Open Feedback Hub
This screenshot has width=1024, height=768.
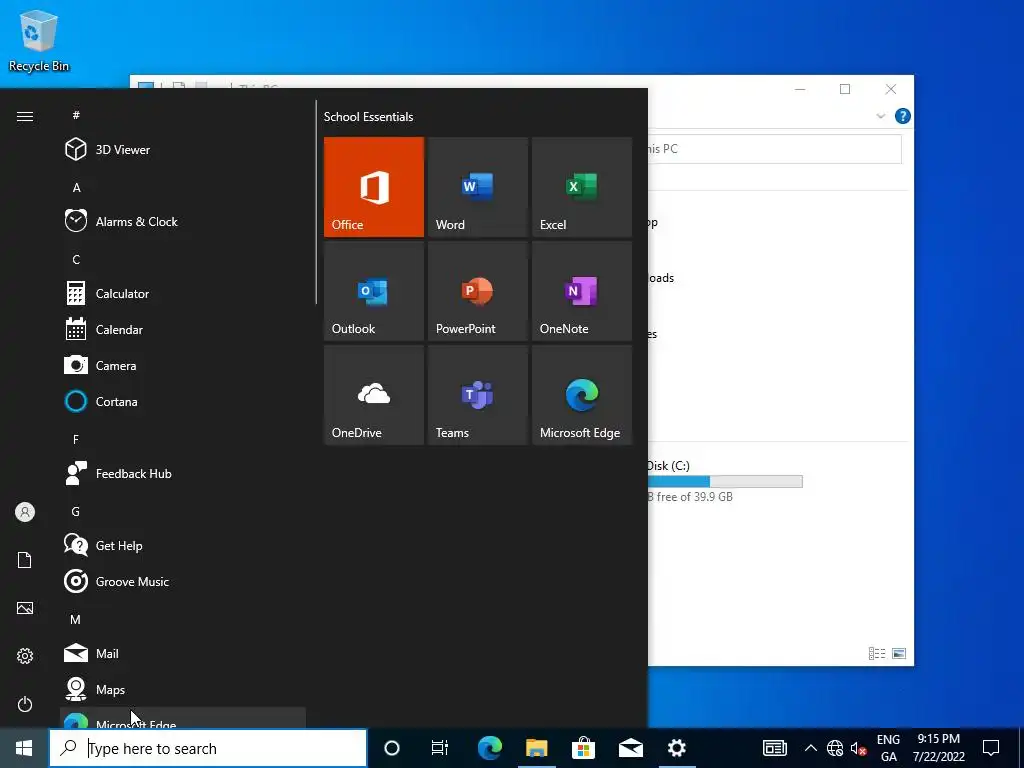pyautogui.click(x=183, y=473)
